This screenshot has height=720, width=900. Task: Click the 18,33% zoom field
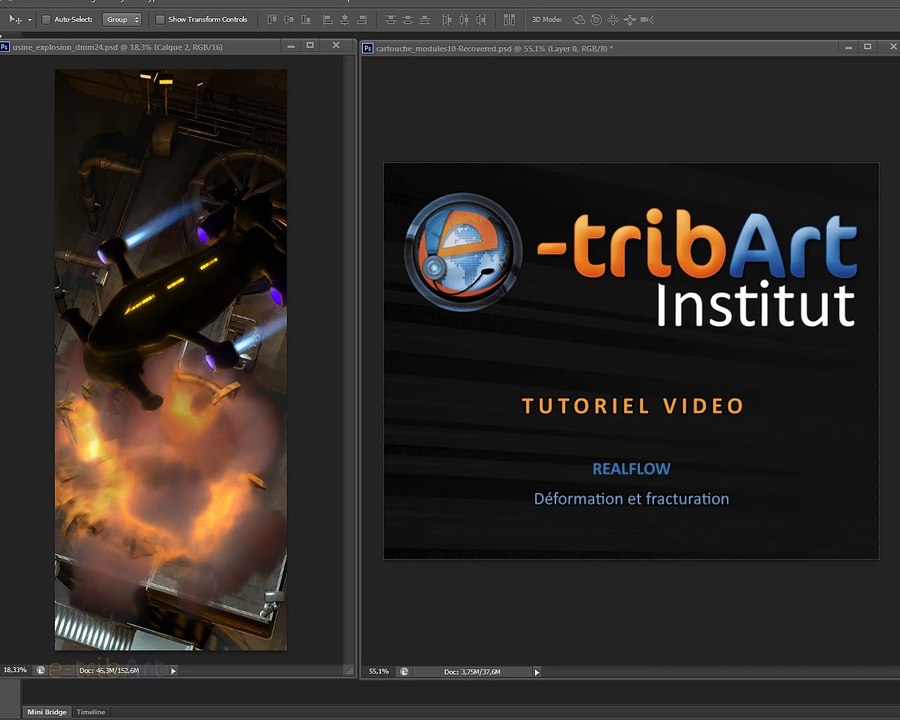[15, 670]
